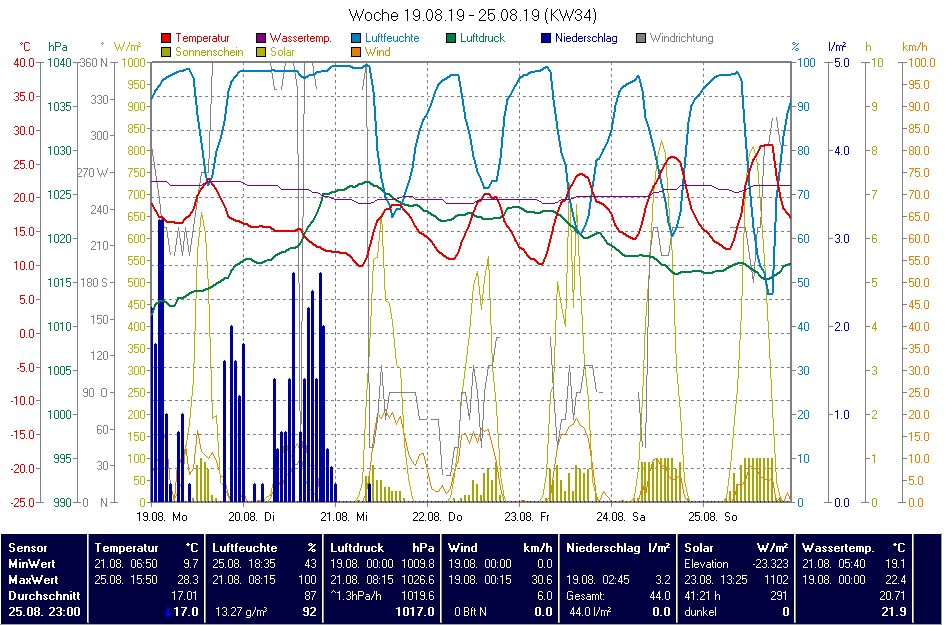This screenshot has width=950, height=625.
Task: Click the minimum temperature value '9.7'
Action: coord(191,564)
